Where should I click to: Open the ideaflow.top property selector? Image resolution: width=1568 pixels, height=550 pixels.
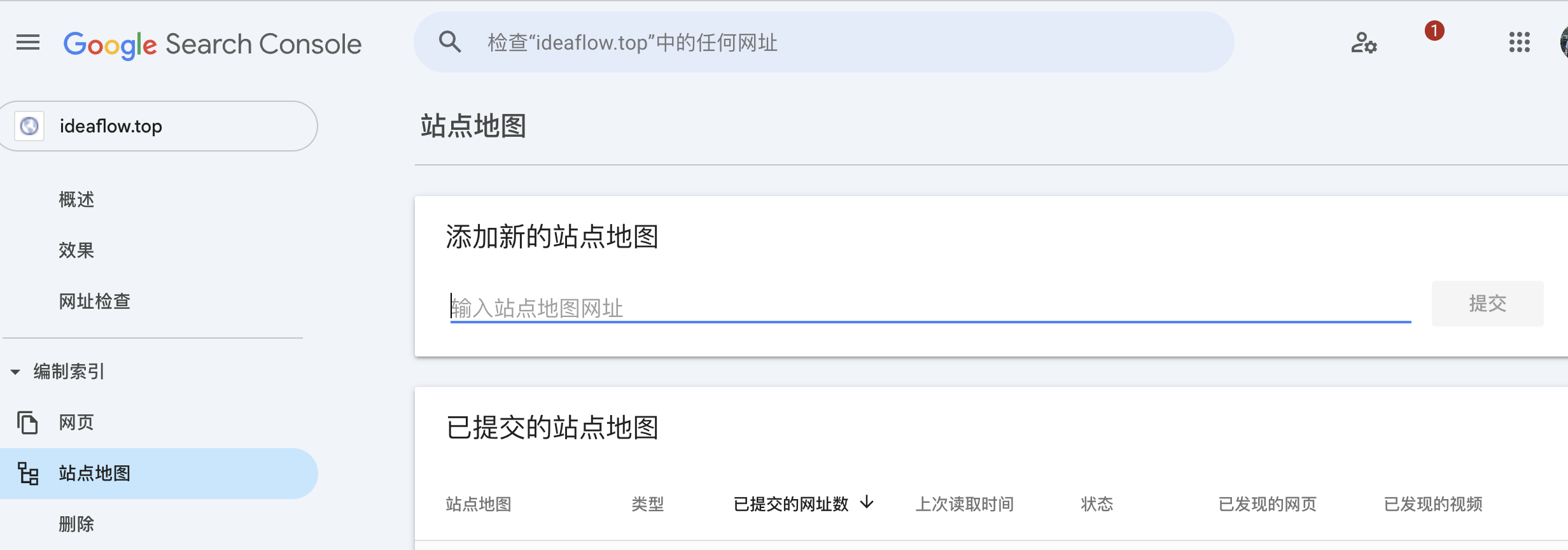[158, 126]
